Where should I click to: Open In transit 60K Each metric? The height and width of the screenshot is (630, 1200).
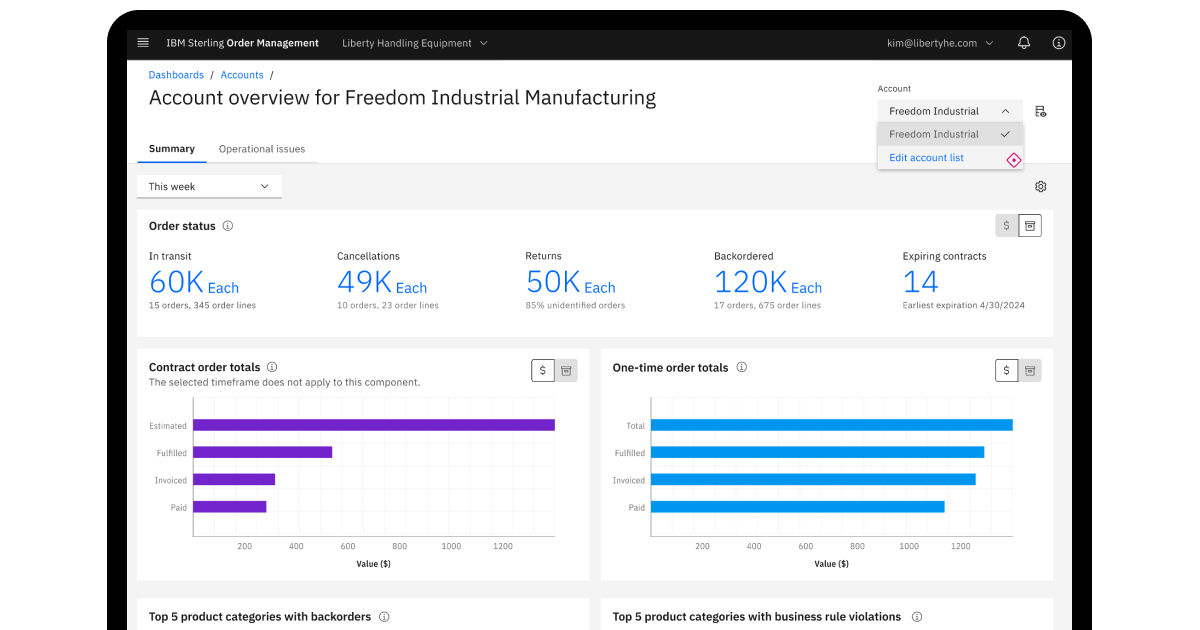point(194,282)
